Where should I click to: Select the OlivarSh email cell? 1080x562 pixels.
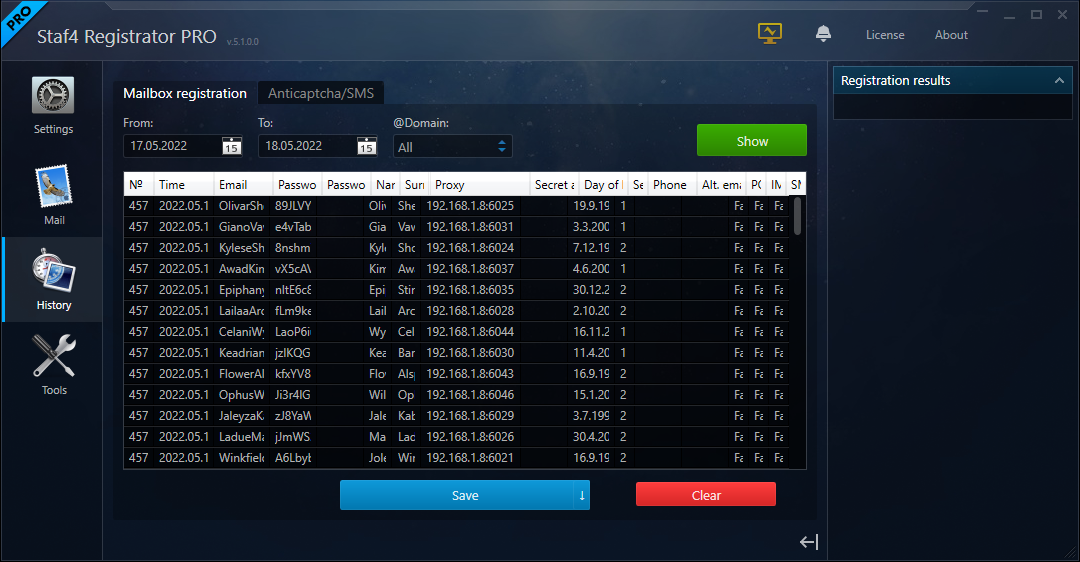(x=241, y=206)
